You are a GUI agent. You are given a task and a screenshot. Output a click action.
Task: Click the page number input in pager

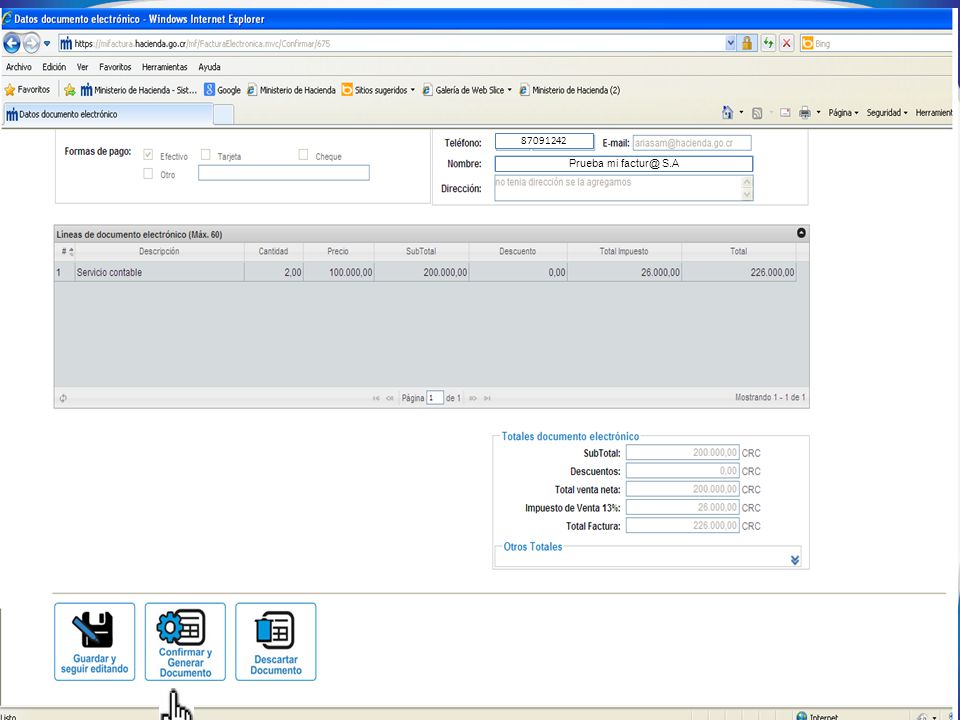click(435, 398)
